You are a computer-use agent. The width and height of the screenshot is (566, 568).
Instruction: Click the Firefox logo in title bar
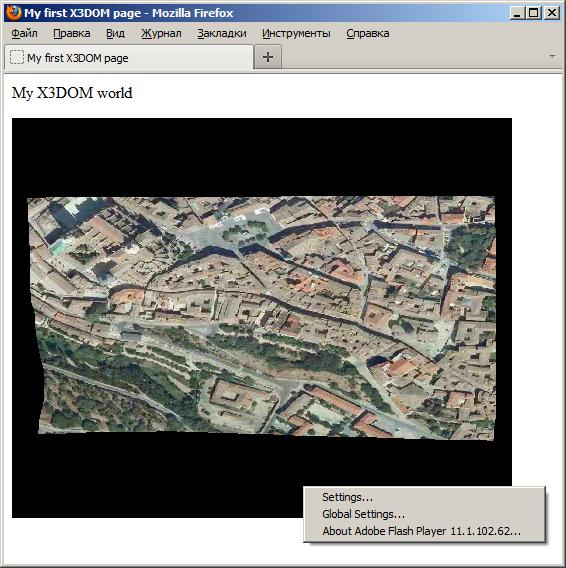tap(13, 13)
